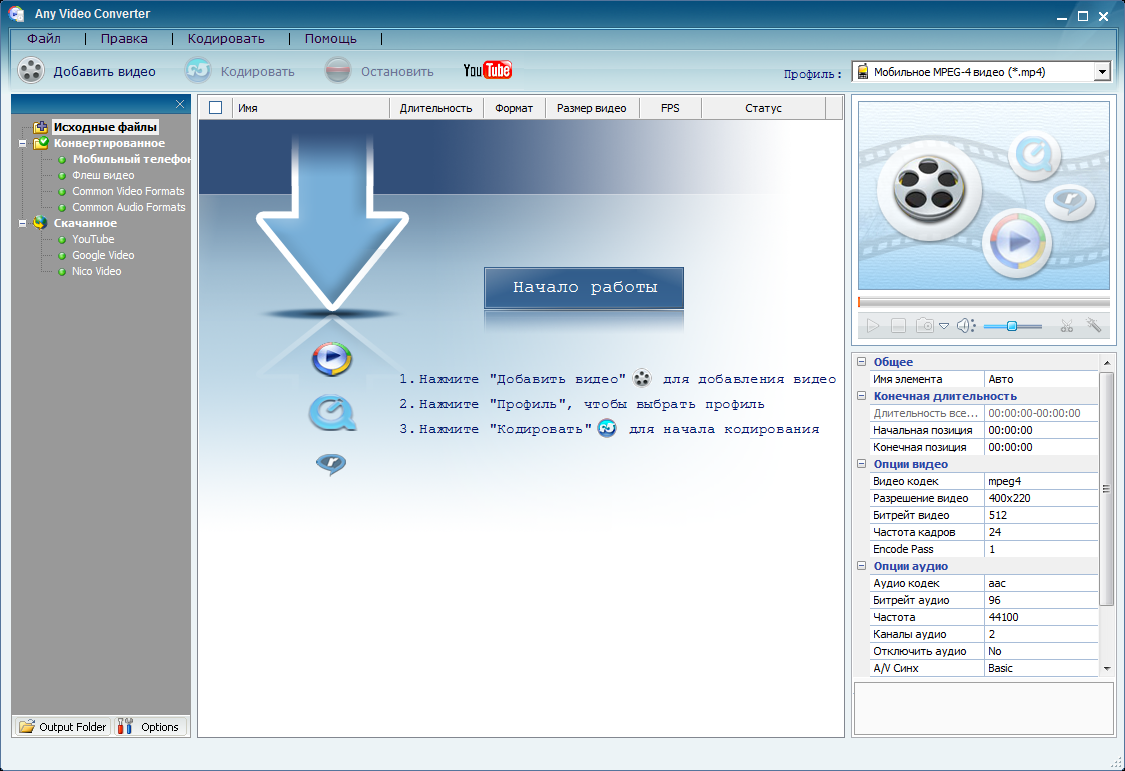Screen dimensions: 1125x771
Task: Click the Формат column header
Action: coord(514,108)
